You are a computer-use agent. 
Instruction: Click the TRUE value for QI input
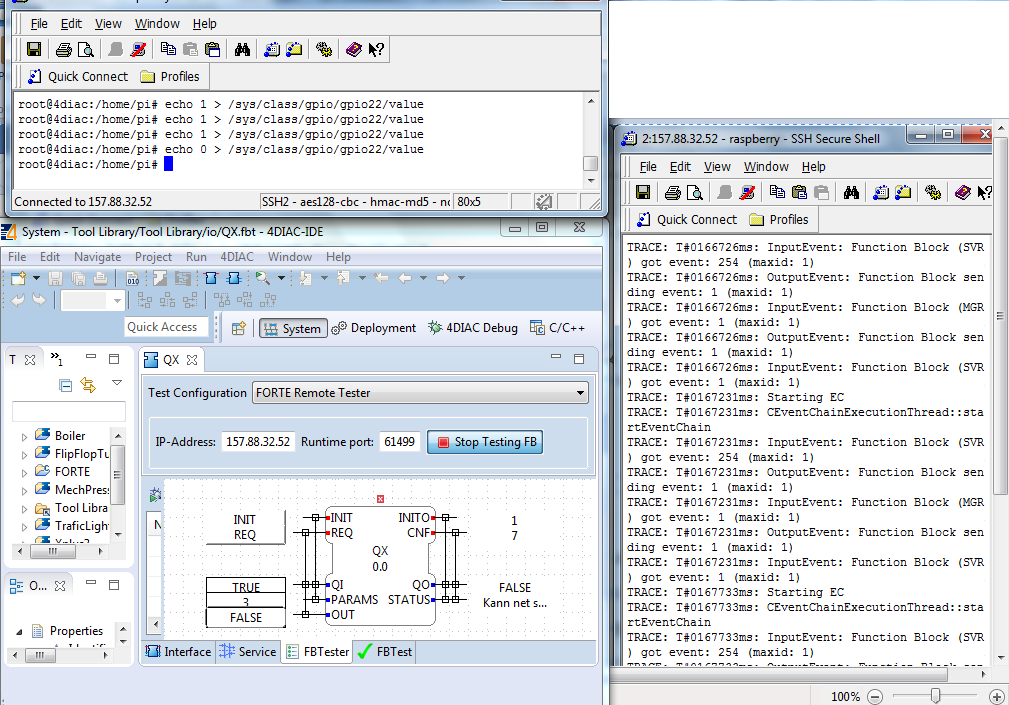coord(246,586)
